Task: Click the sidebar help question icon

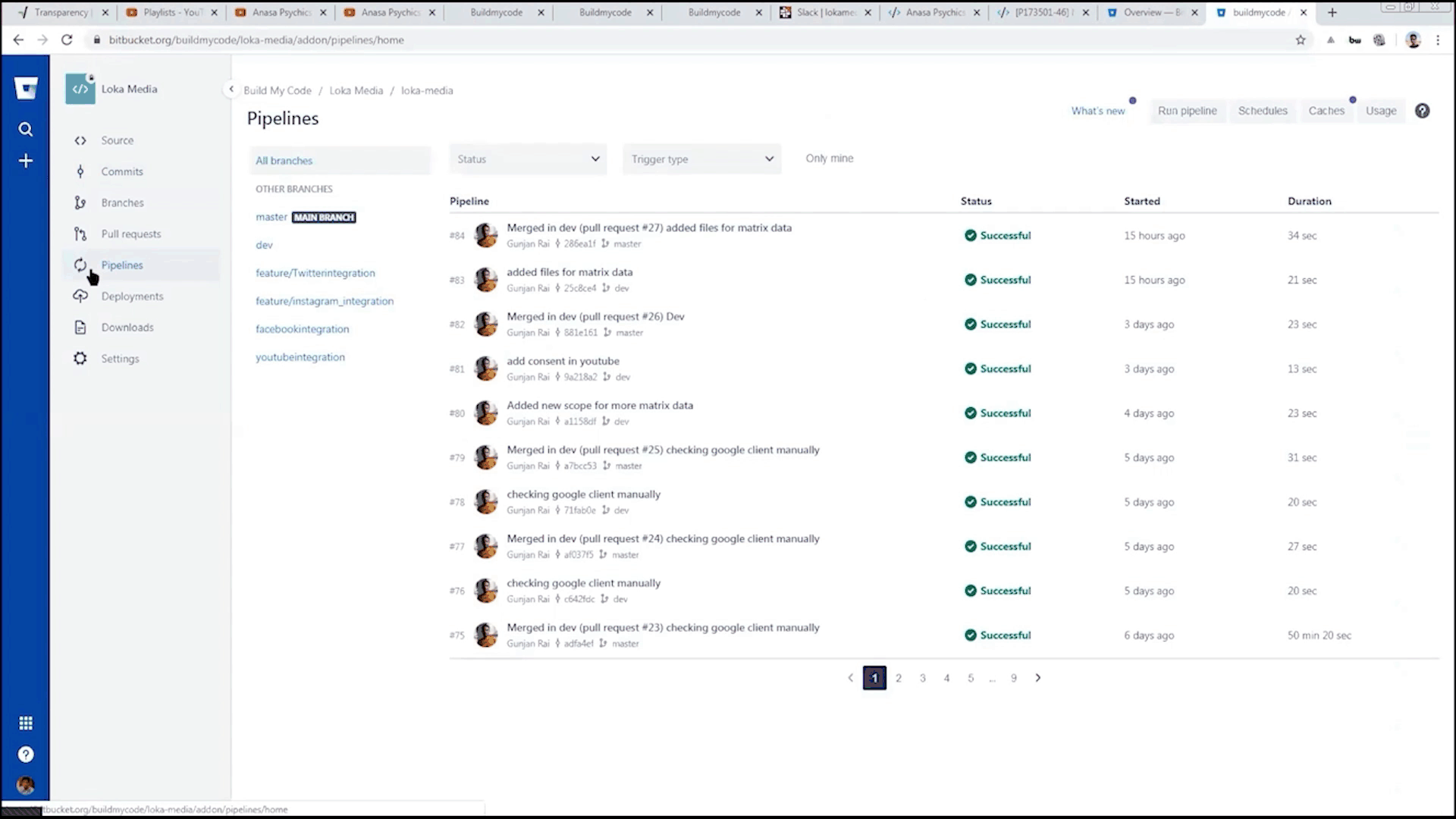Action: pos(26,755)
